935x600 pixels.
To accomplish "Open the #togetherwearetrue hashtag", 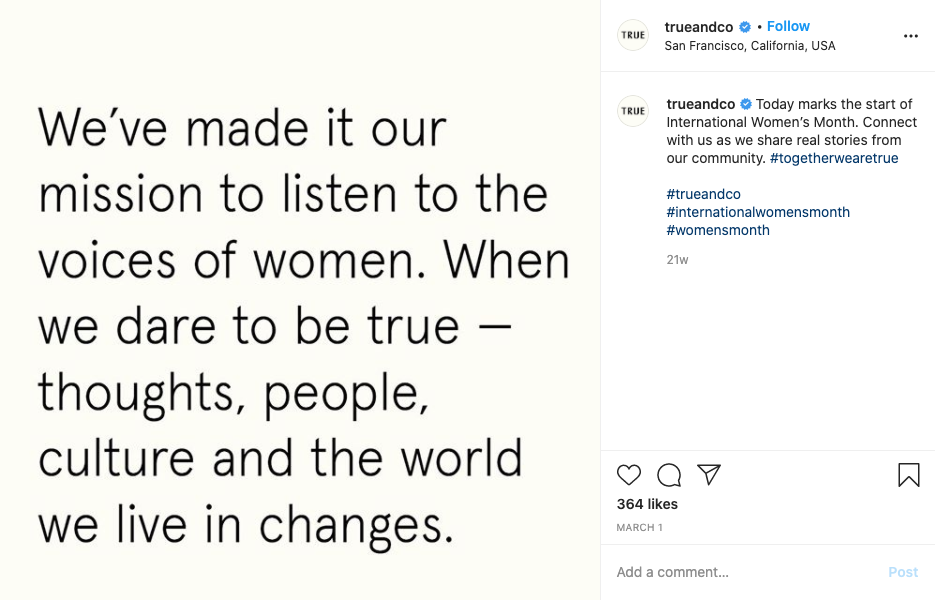I will [834, 158].
